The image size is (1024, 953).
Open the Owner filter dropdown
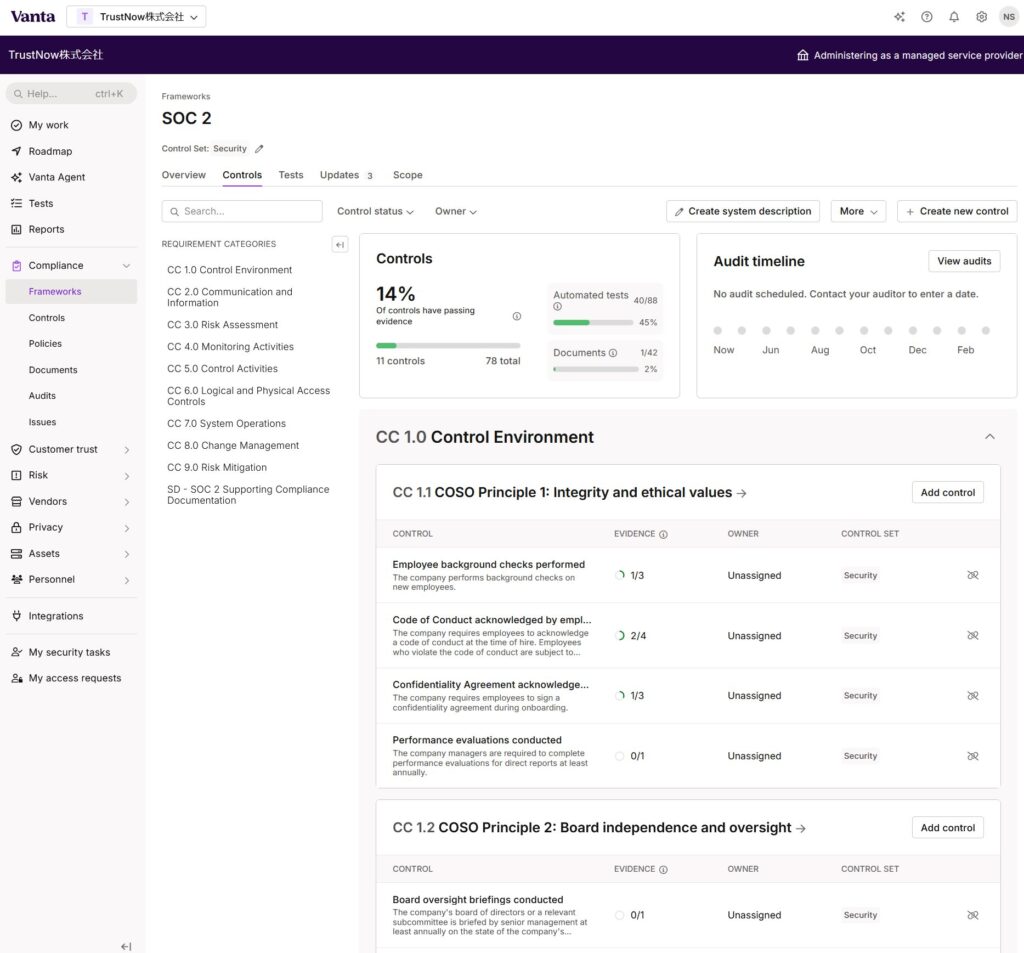[x=455, y=211]
